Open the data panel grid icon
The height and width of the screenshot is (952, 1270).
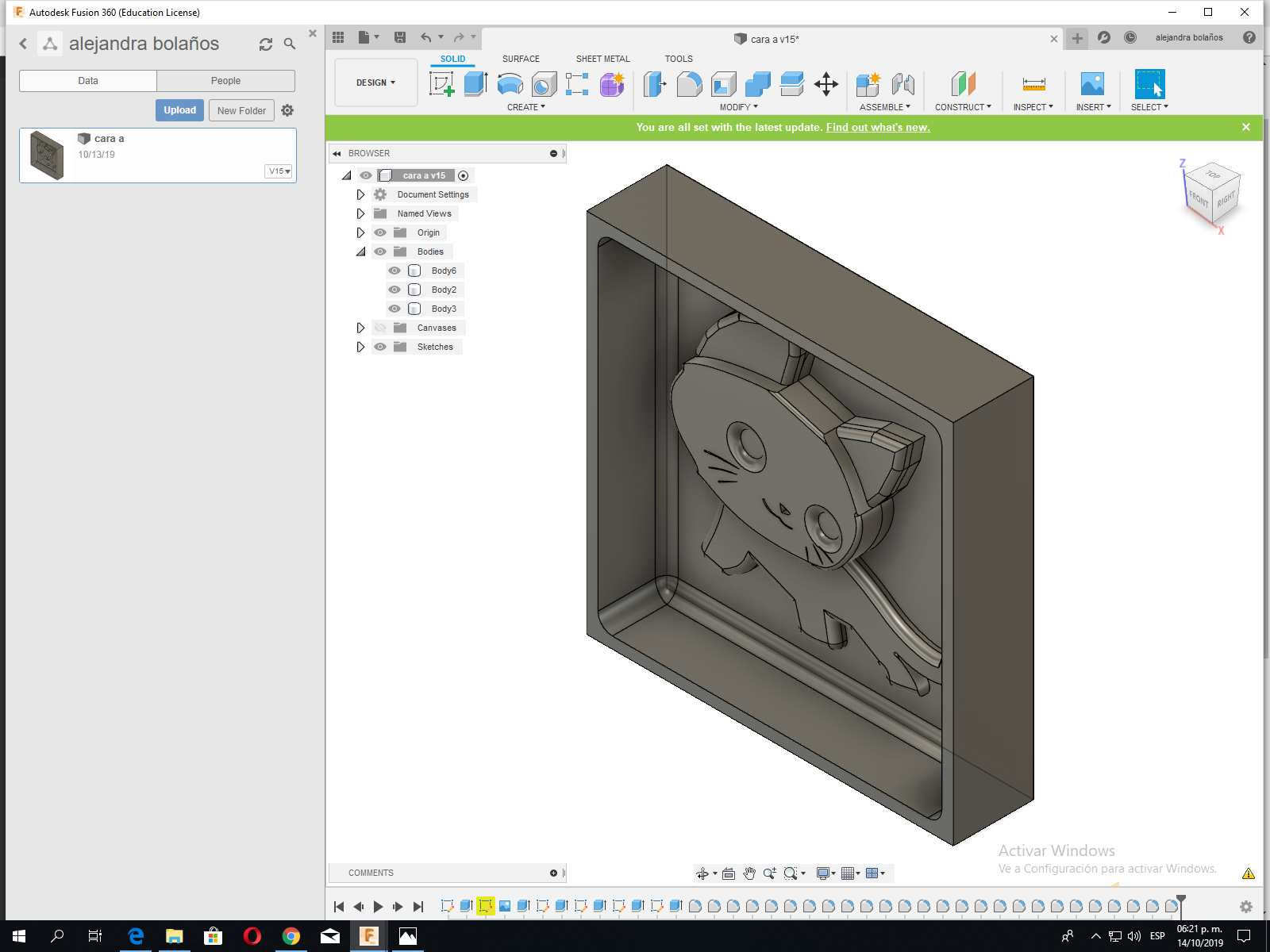coord(338,37)
